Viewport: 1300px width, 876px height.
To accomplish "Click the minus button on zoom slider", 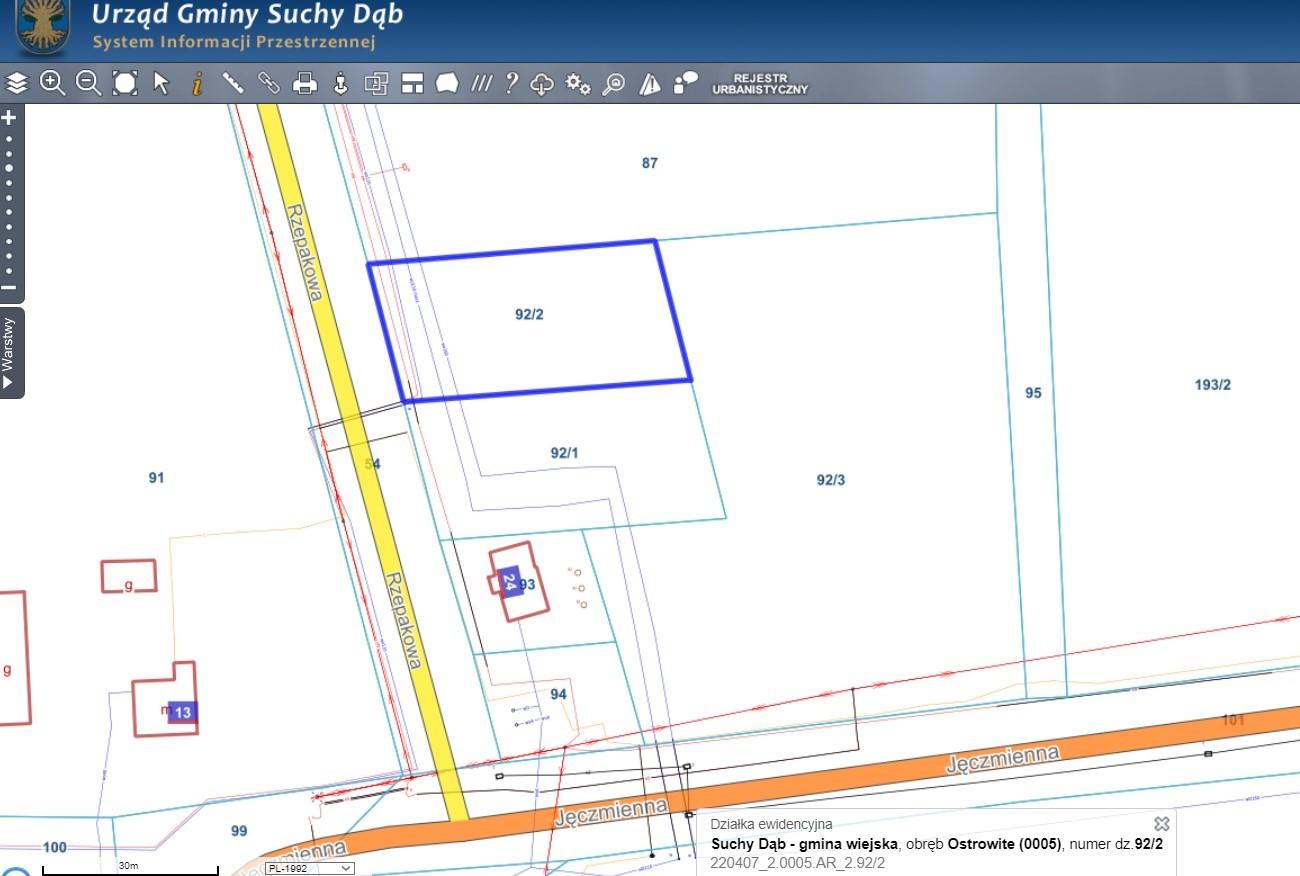I will click(x=9, y=288).
